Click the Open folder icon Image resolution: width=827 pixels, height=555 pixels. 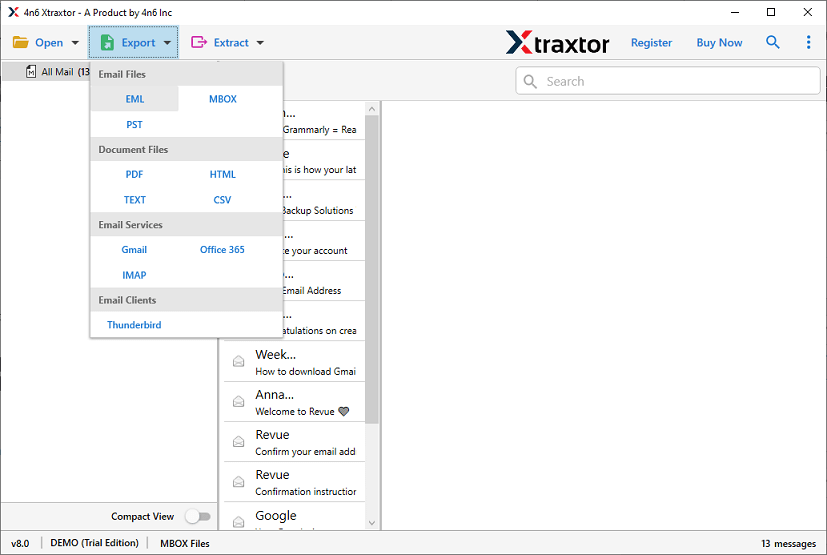click(21, 42)
